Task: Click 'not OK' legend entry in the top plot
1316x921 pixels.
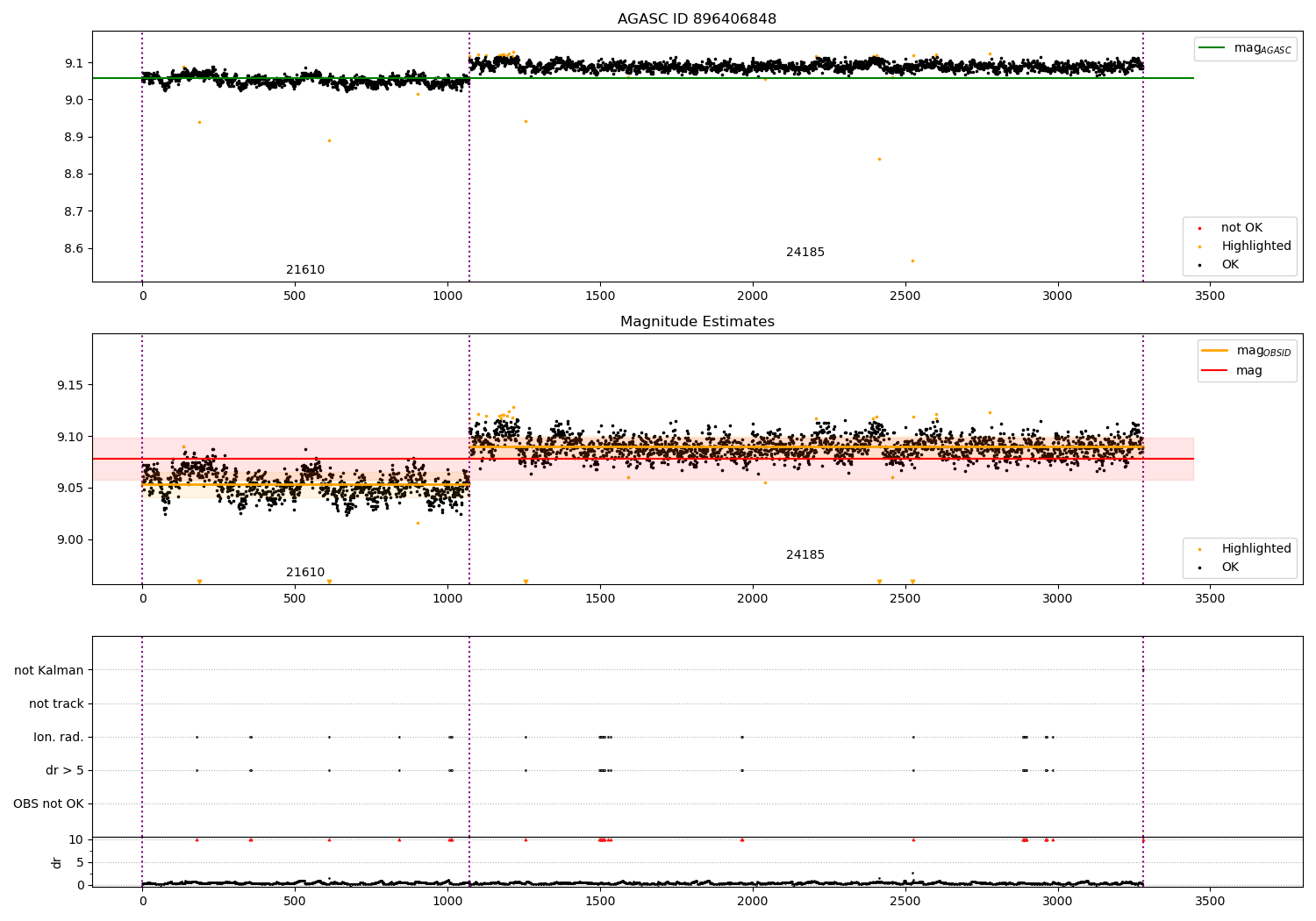Action: click(1241, 228)
